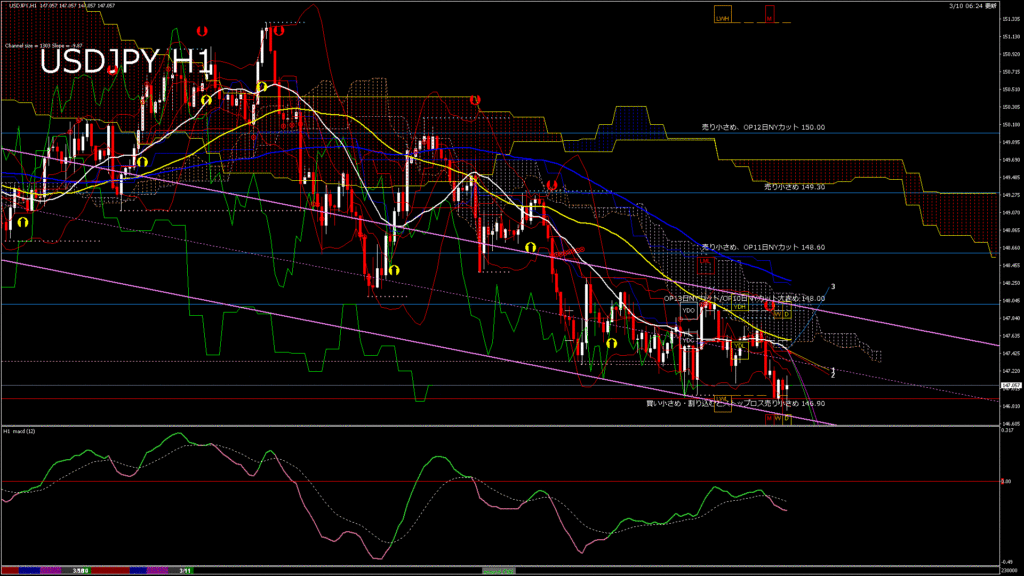Click the red arrow marker at the chart's highest peak

[x=280, y=31]
